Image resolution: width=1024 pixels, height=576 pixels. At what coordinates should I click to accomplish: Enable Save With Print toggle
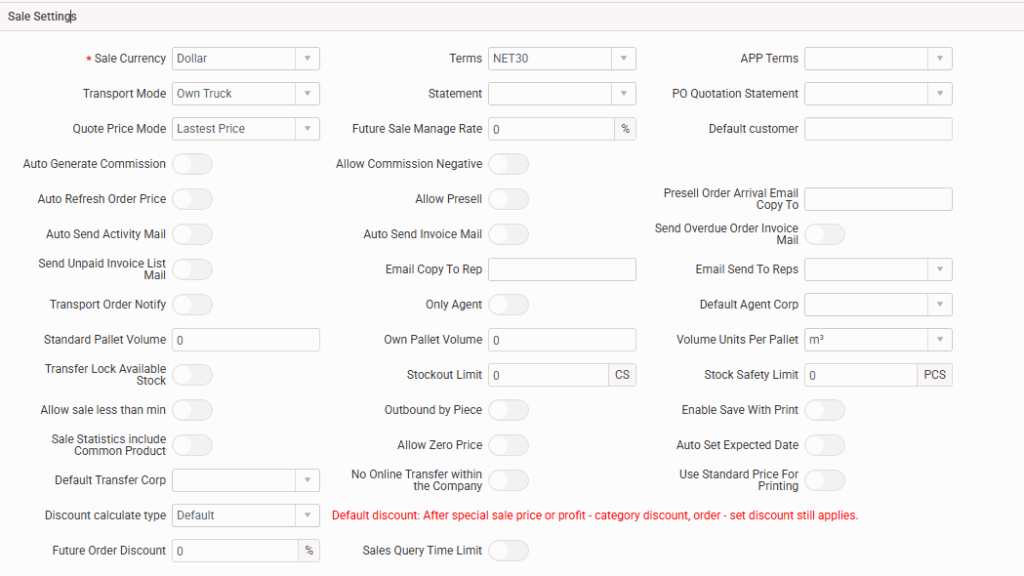(x=824, y=410)
